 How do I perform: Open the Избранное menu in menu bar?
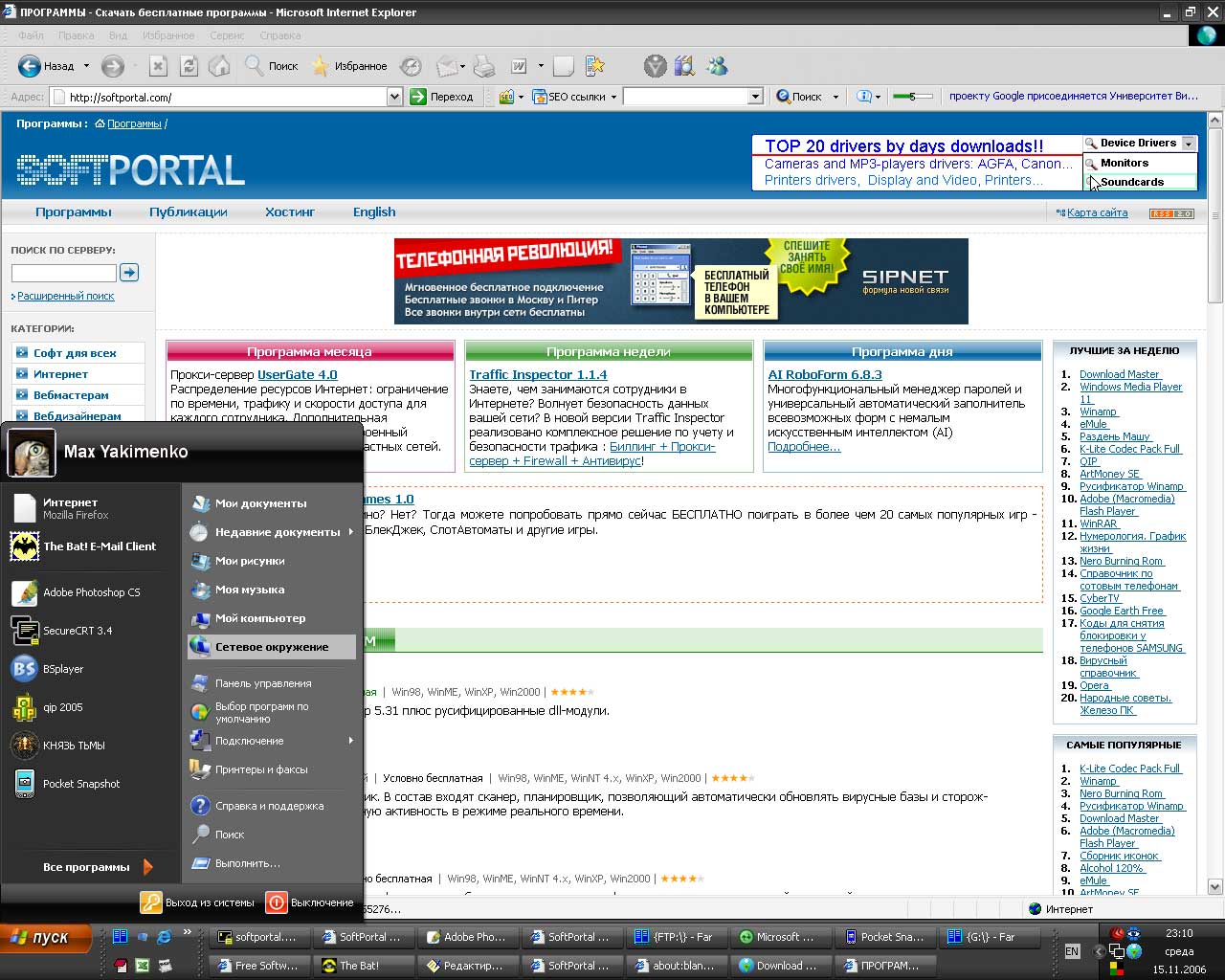(168, 35)
